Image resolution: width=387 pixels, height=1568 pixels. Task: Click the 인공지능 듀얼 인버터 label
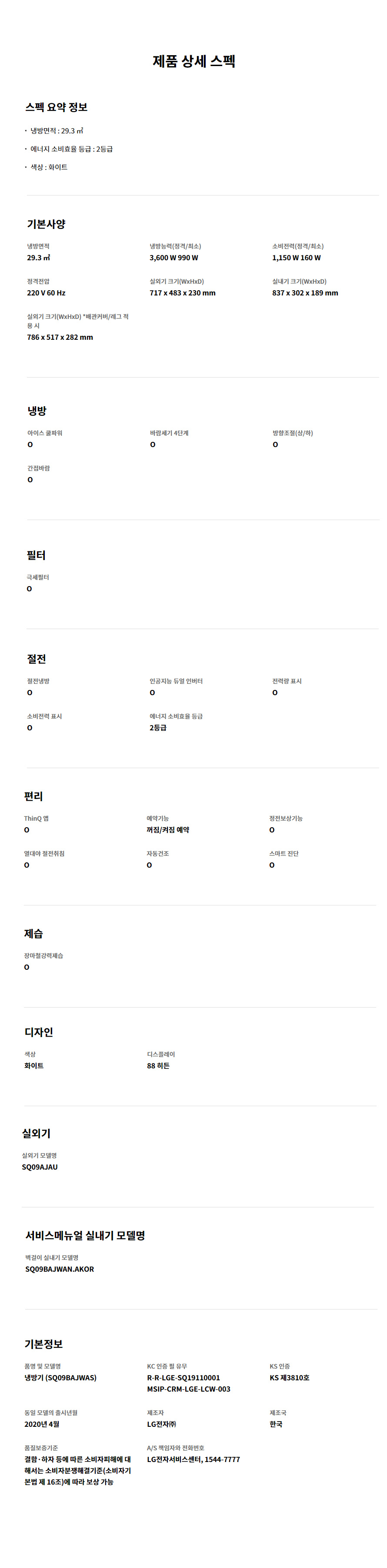[176, 681]
